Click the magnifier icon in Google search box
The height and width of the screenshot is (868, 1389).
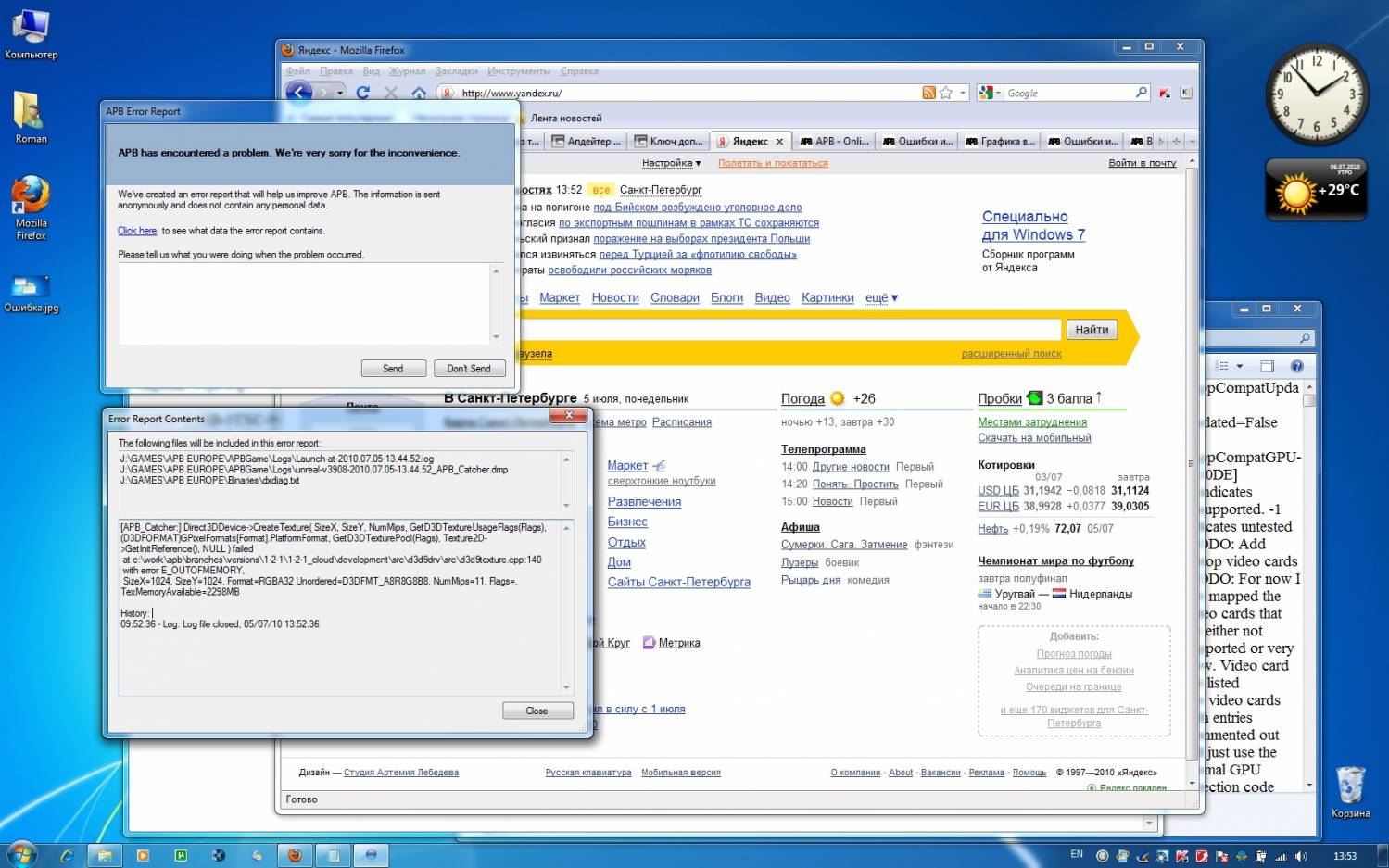coord(1141,93)
